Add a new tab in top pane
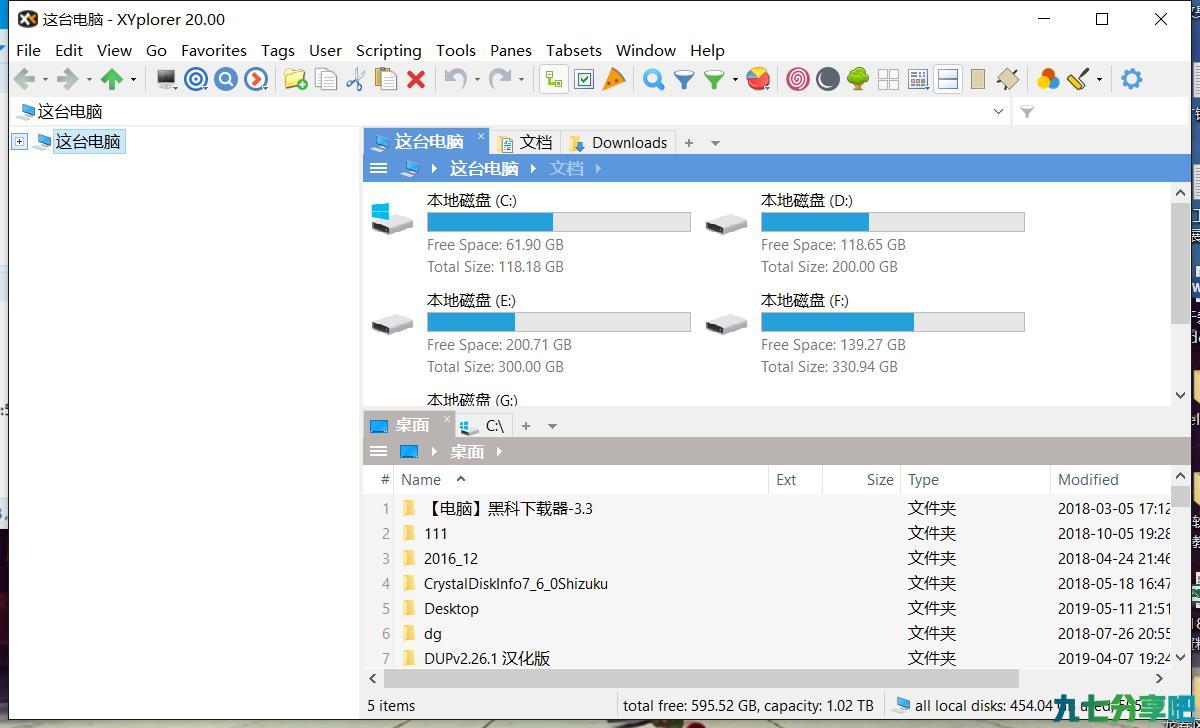This screenshot has width=1200, height=728. pos(689,143)
